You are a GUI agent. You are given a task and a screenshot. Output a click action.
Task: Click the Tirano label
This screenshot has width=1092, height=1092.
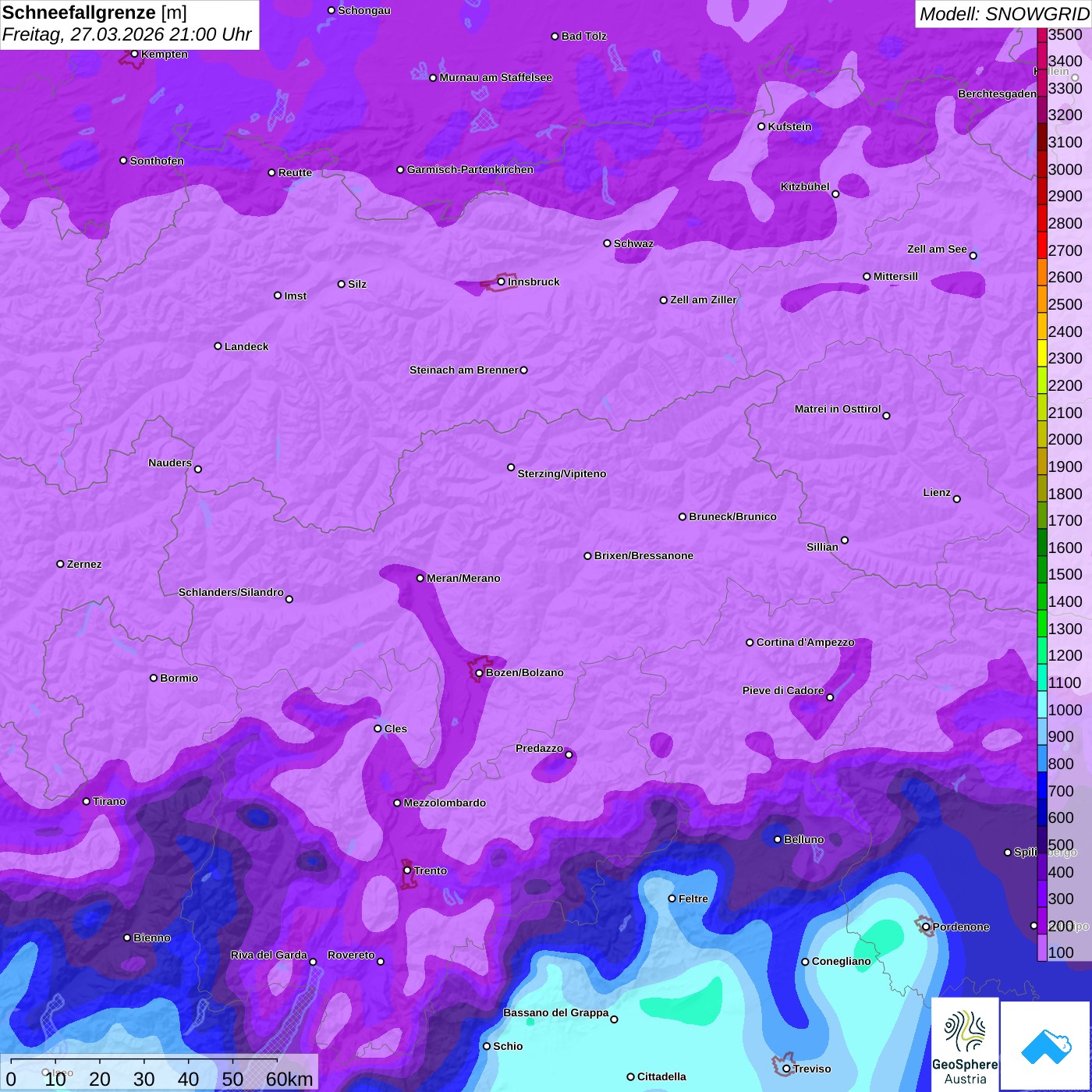pyautogui.click(x=109, y=801)
